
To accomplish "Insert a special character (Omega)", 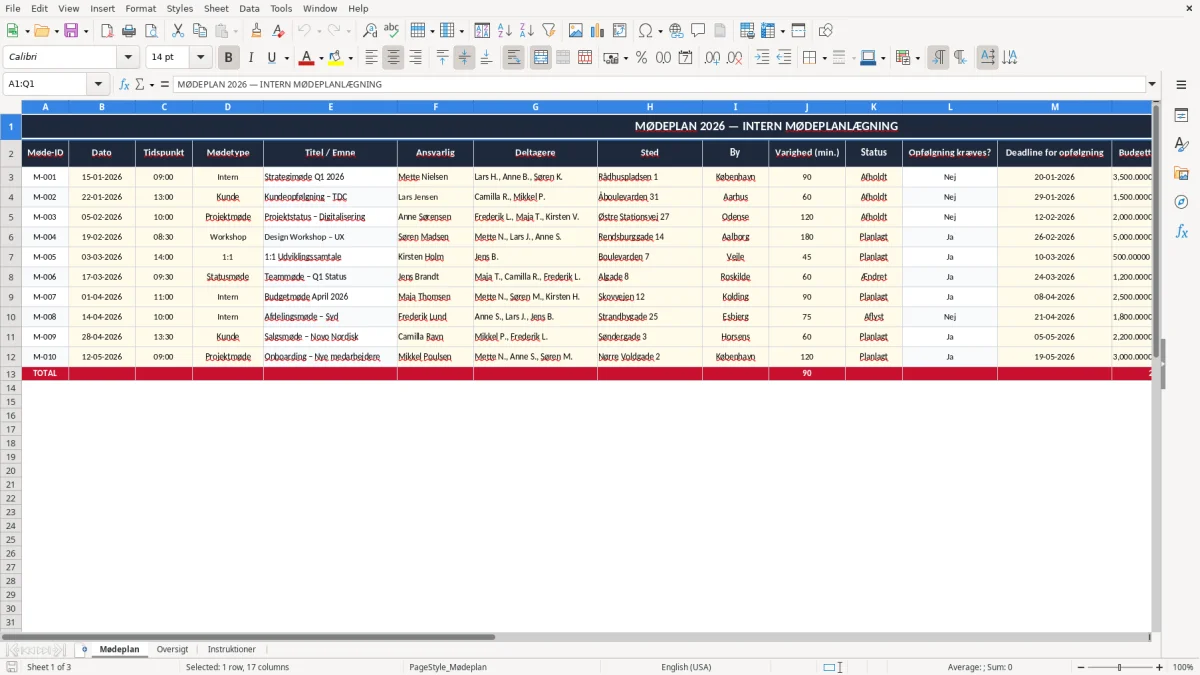I will tap(646, 31).
